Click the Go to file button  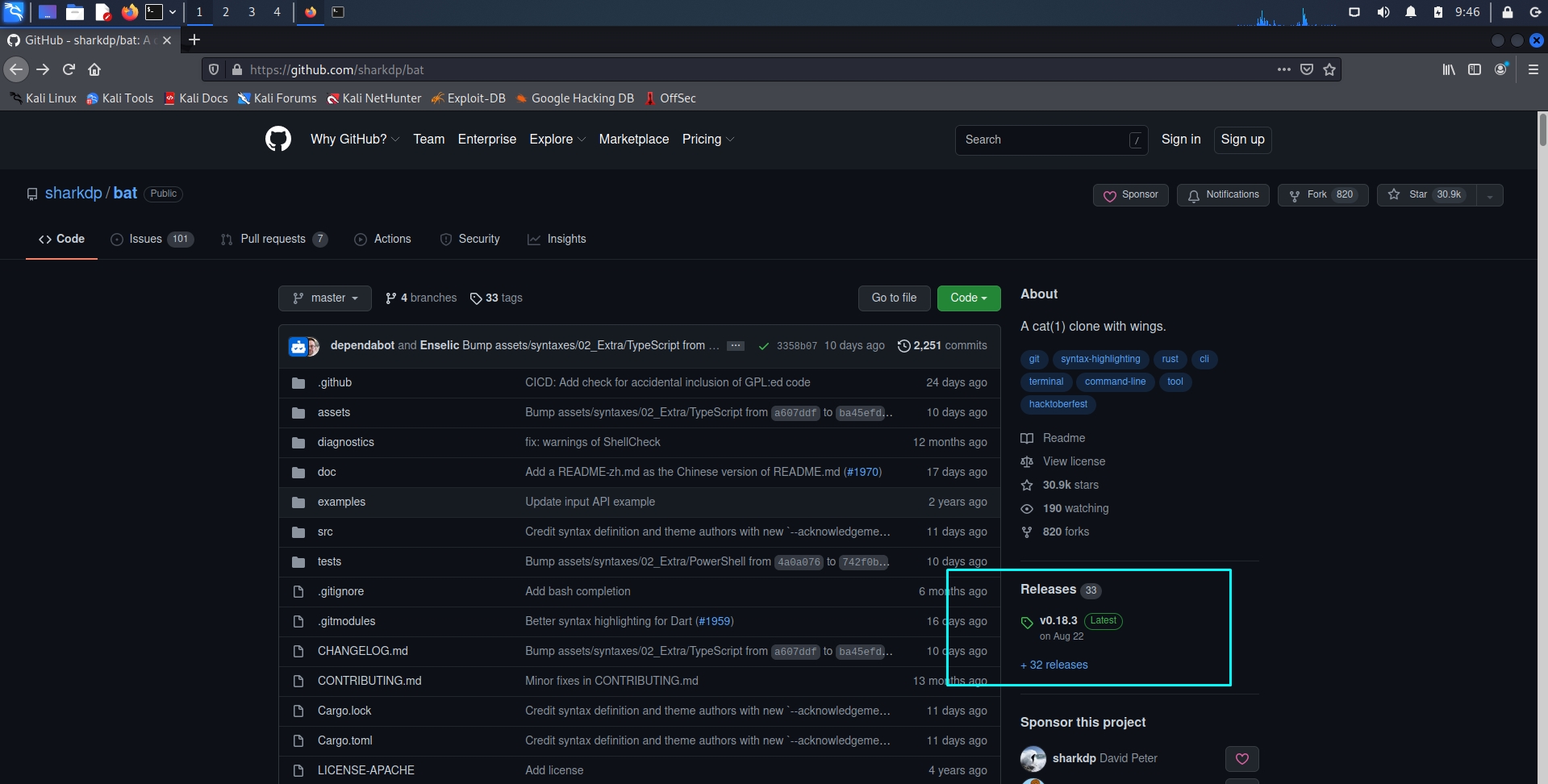(x=894, y=298)
